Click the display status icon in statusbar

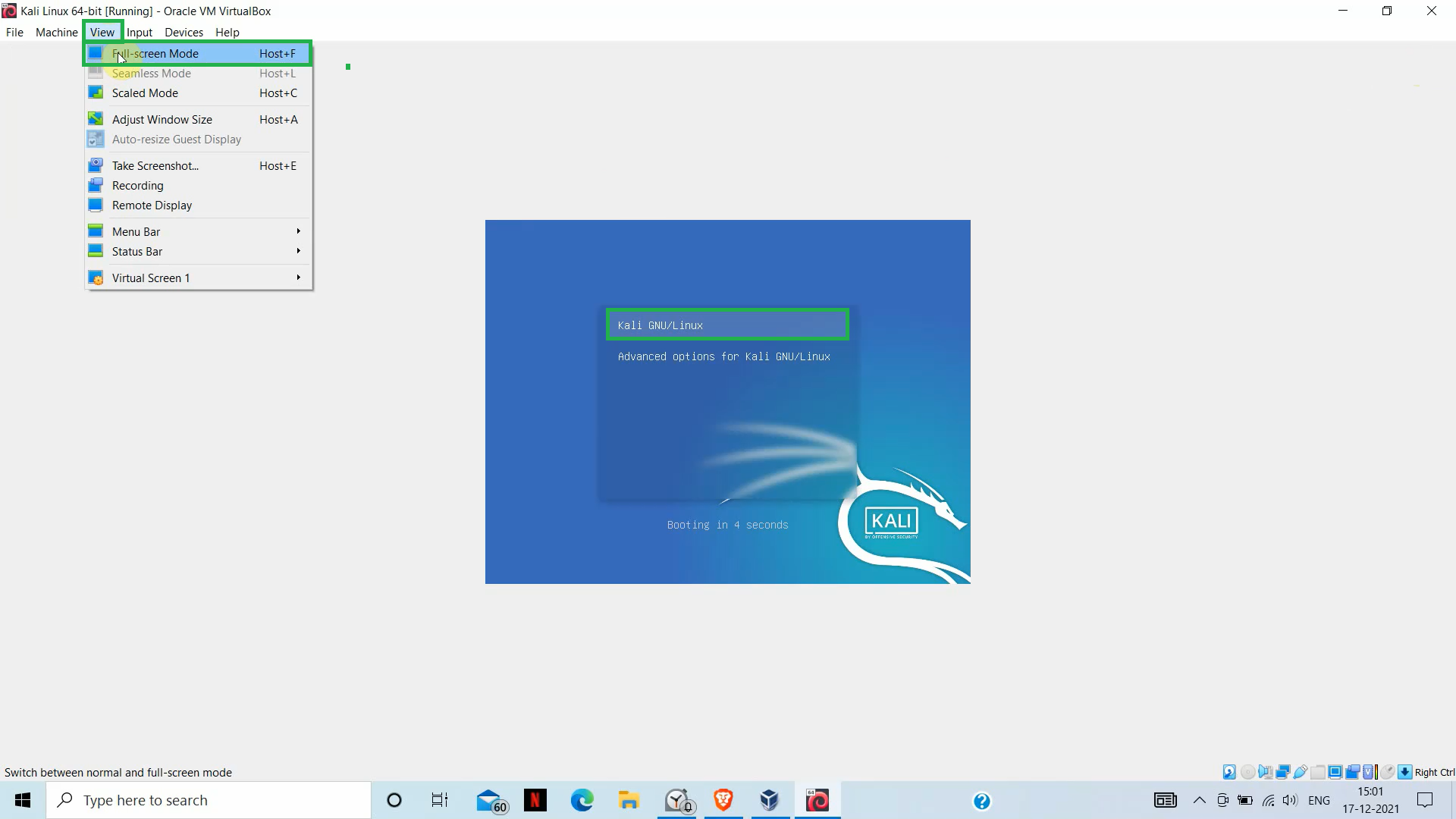pyautogui.click(x=1335, y=771)
